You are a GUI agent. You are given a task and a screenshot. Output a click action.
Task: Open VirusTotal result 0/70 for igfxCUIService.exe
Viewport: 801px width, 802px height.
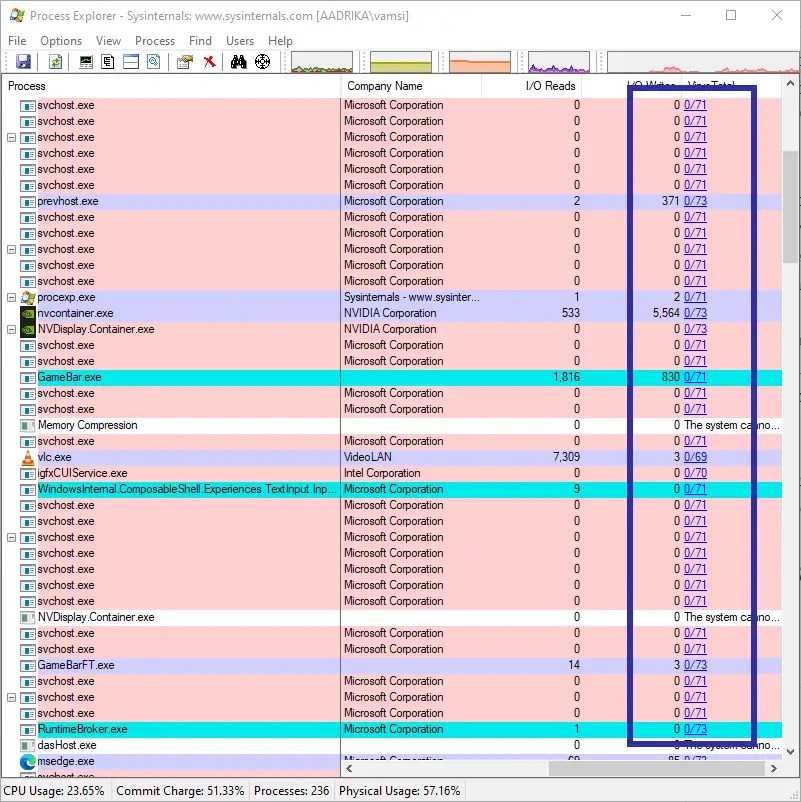[695, 473]
